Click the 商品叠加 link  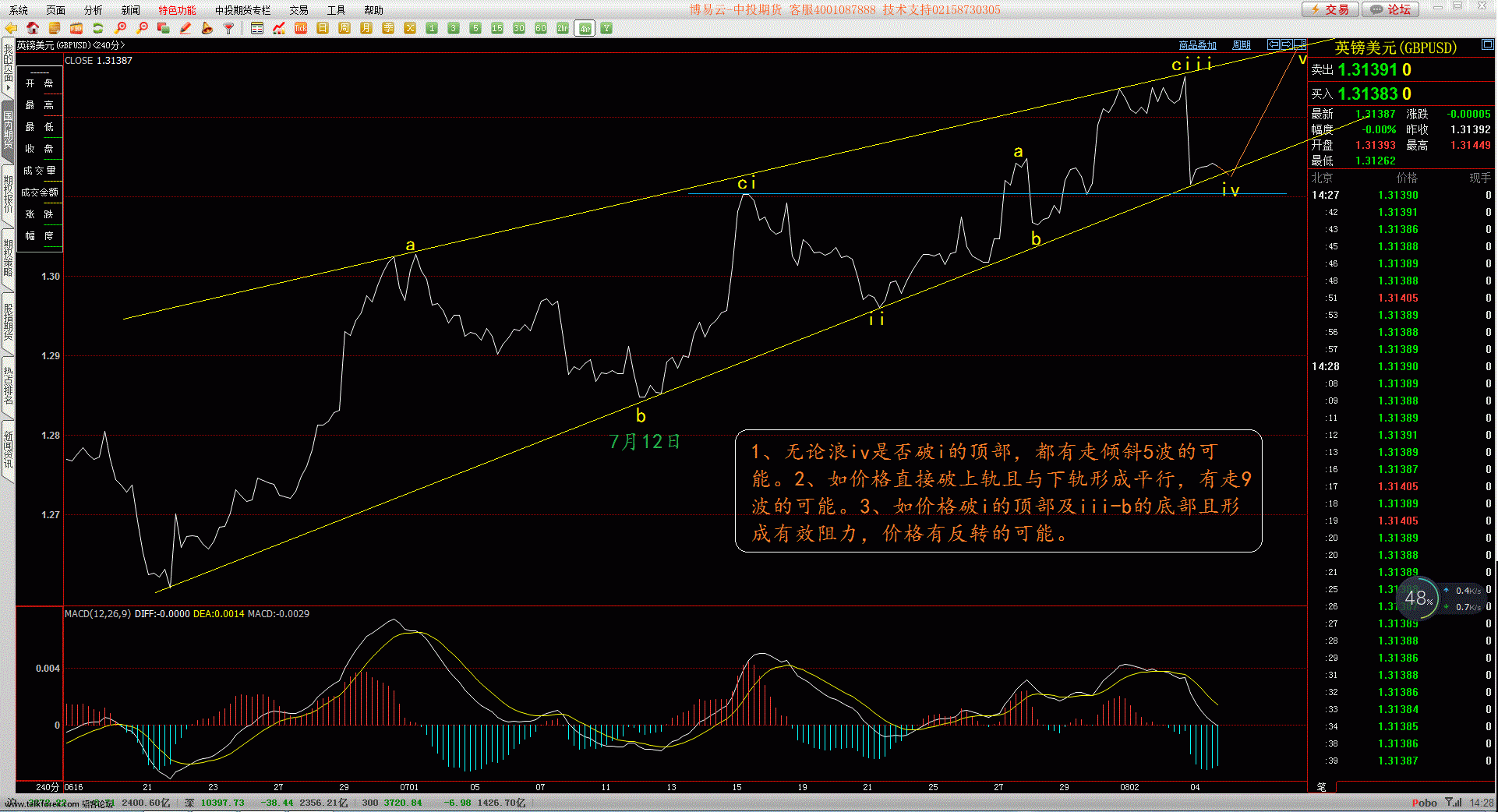click(1197, 45)
